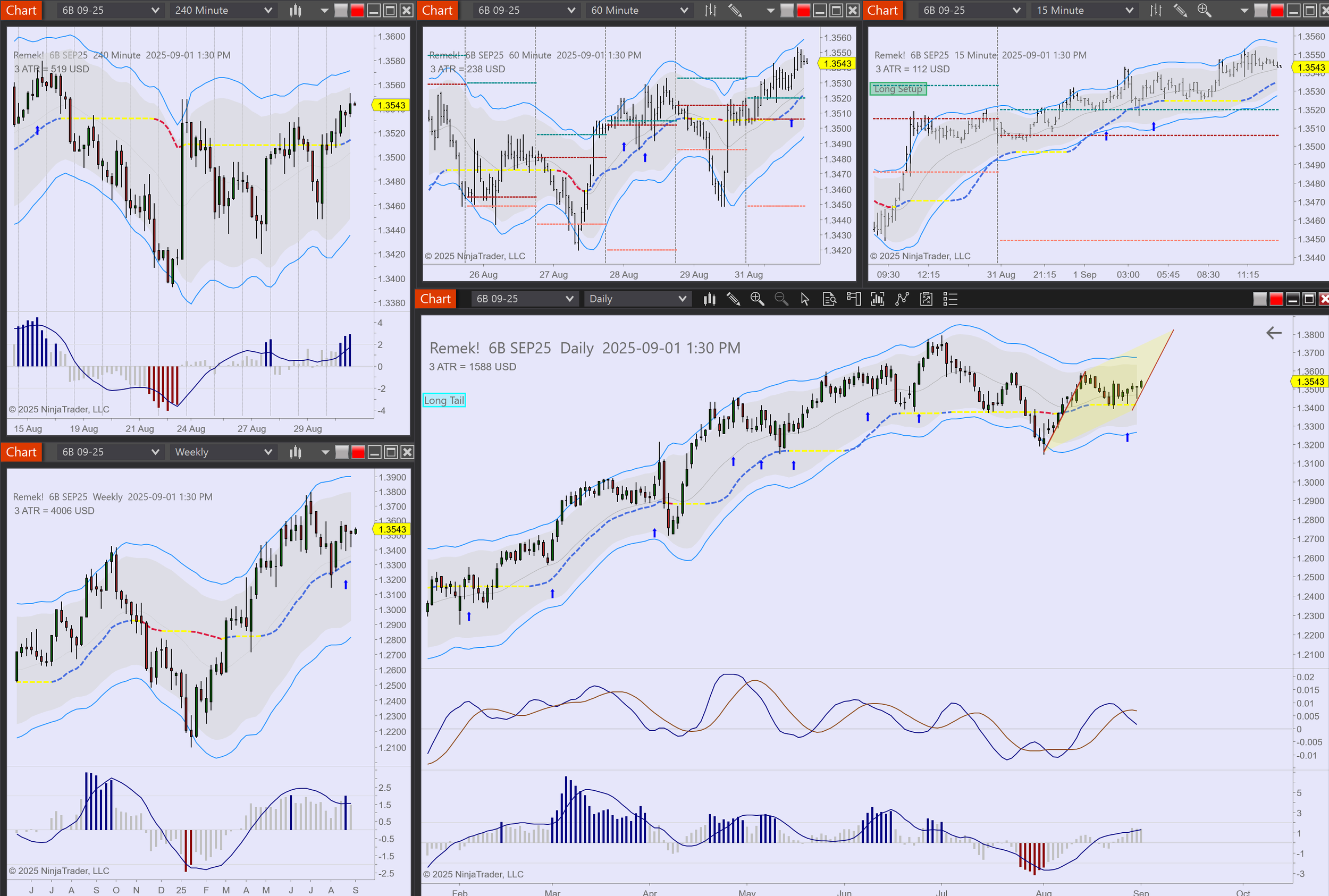Open 60 Minute interval dropdown

click(x=638, y=10)
